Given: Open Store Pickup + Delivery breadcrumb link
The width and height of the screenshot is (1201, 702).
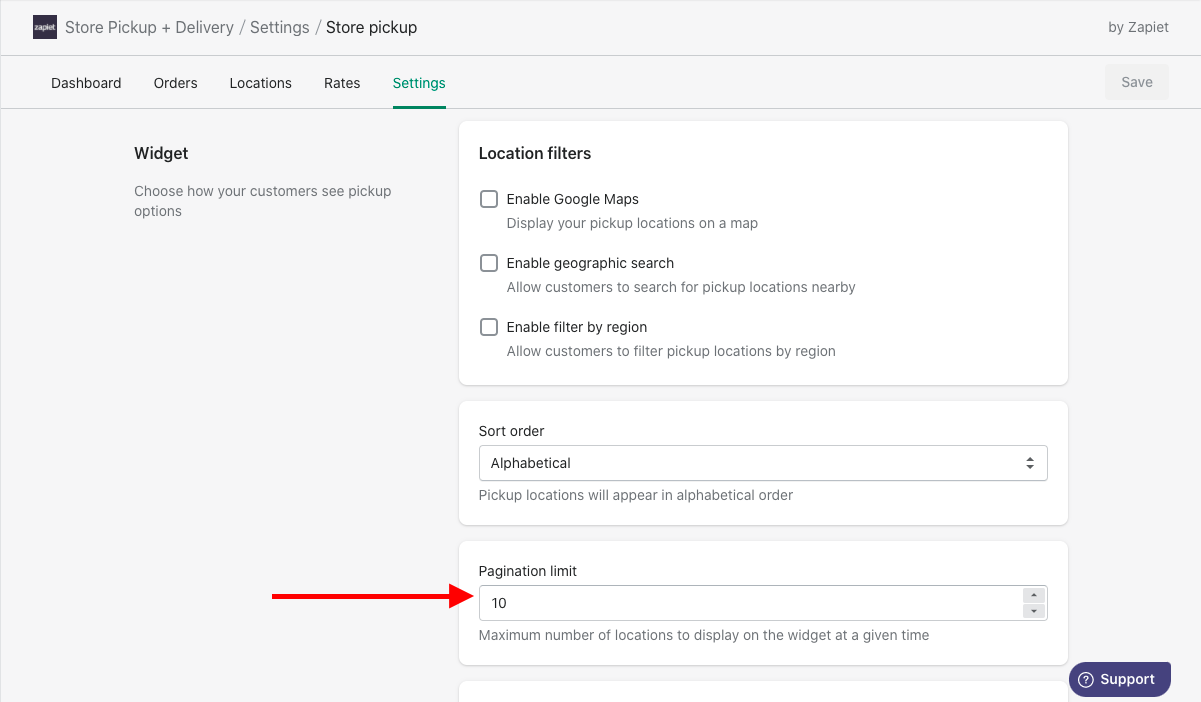Looking at the screenshot, I should (149, 27).
